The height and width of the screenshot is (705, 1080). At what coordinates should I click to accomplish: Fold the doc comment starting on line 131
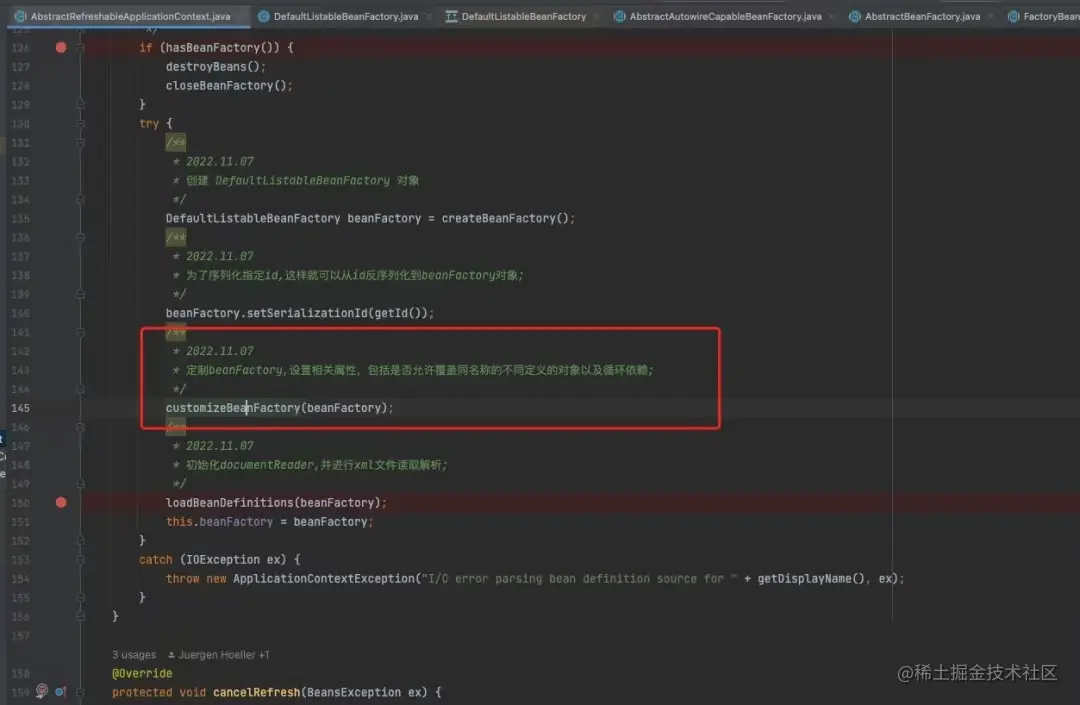pyautogui.click(x=81, y=143)
